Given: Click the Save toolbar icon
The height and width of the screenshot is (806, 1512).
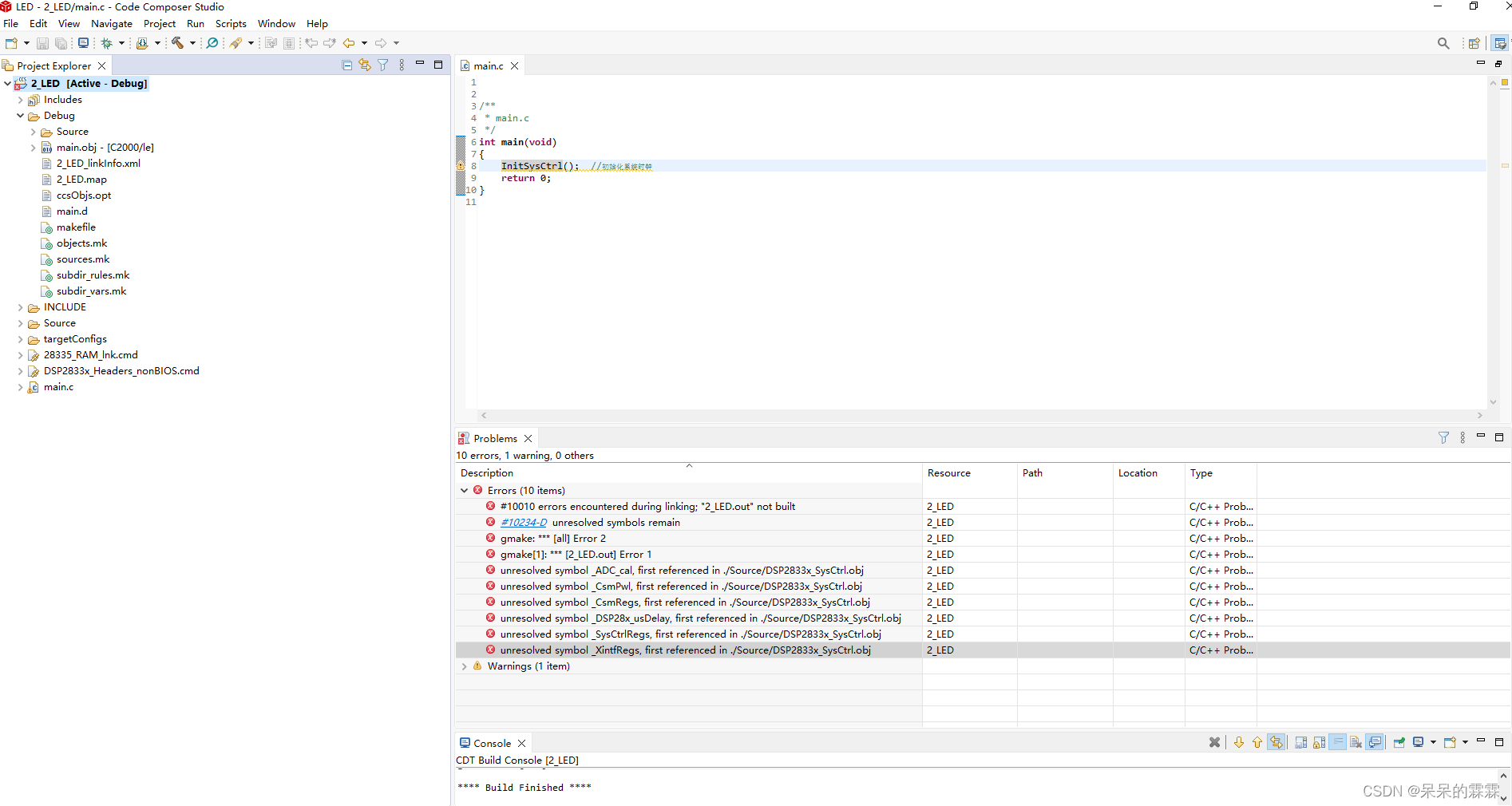Looking at the screenshot, I should pos(43,43).
